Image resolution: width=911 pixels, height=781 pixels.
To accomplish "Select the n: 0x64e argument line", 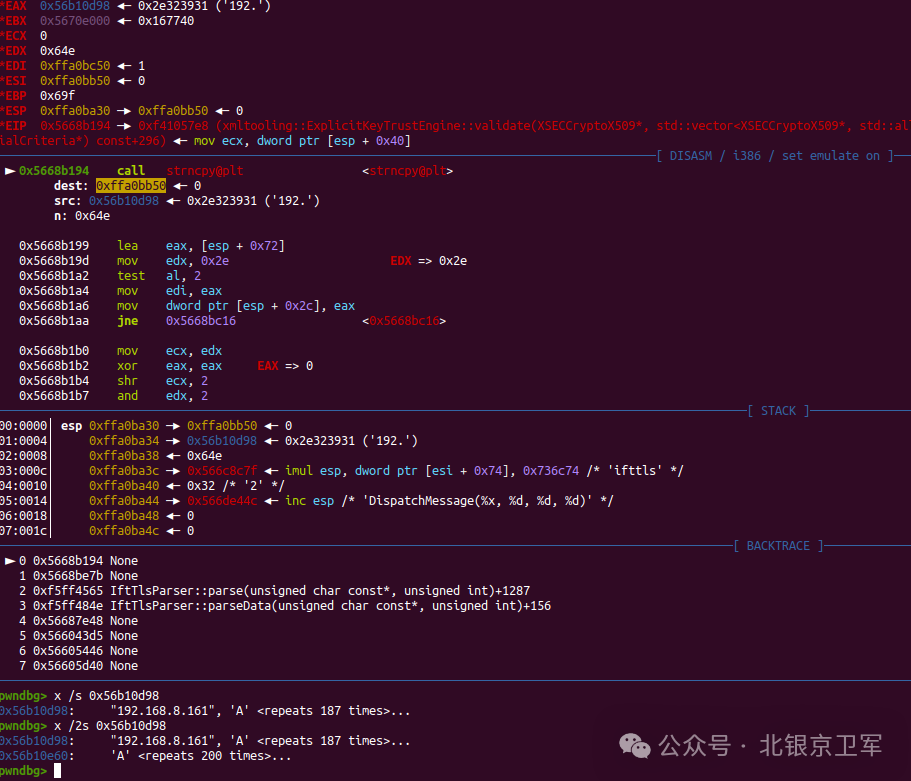I will coord(82,216).
